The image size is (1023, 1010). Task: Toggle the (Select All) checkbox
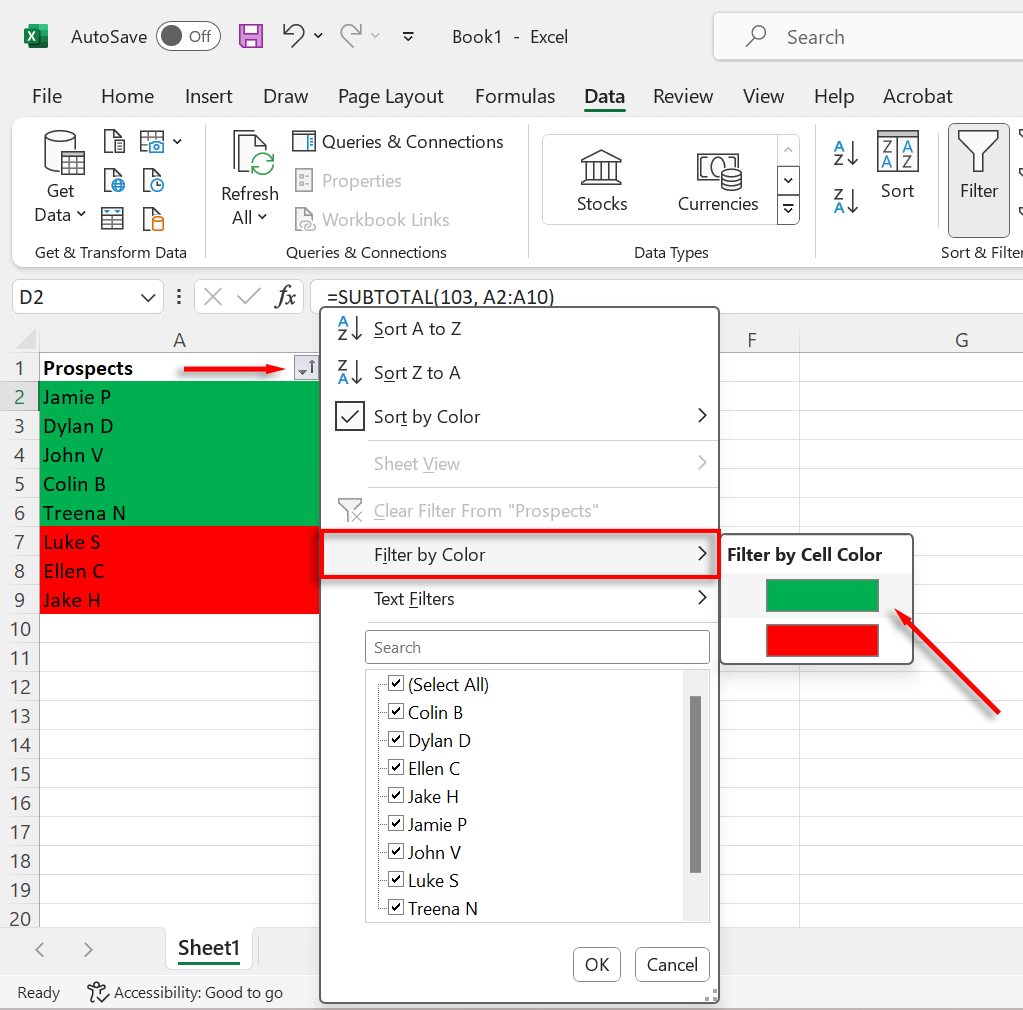tap(396, 685)
